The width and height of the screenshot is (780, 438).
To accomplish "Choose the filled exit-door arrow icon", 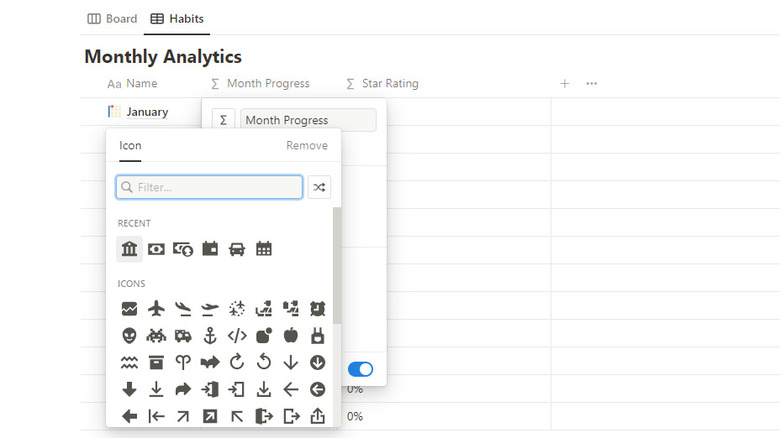I will [x=264, y=416].
